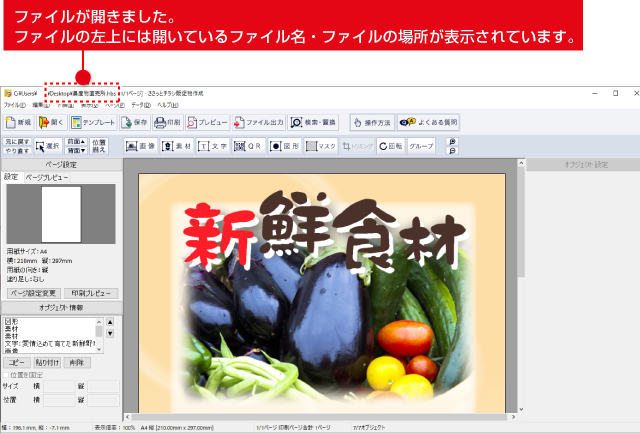Zoom in with the plus magnifier icon
The width and height of the screenshot is (640, 434).
(x=452, y=141)
